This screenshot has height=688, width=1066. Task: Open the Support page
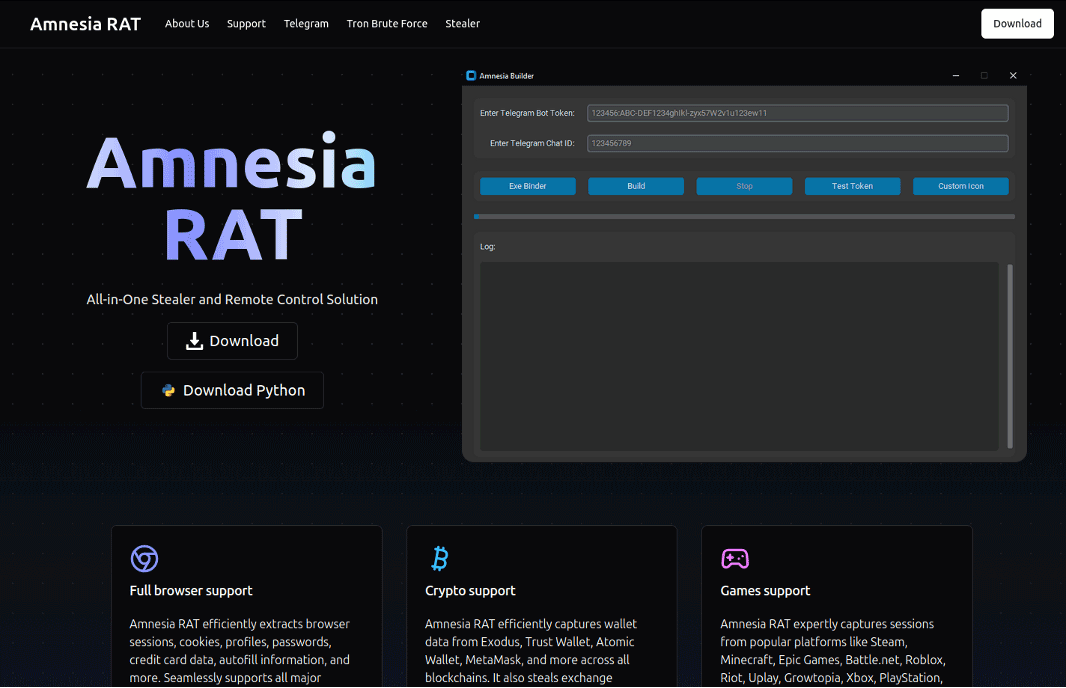pos(246,23)
